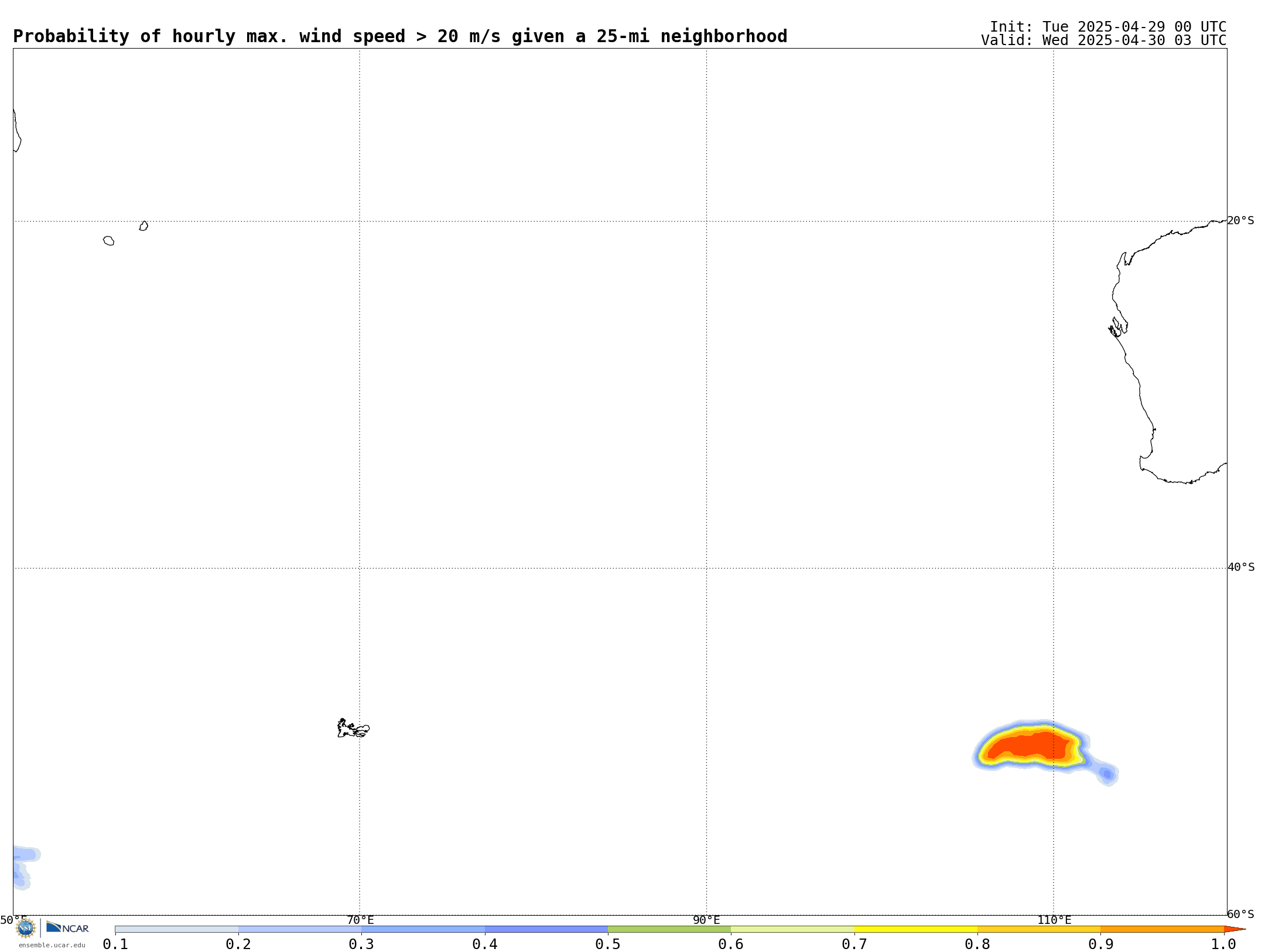Click the 0.5 colorbar tick label
The width and height of the screenshot is (1265, 952).
pyautogui.click(x=608, y=944)
